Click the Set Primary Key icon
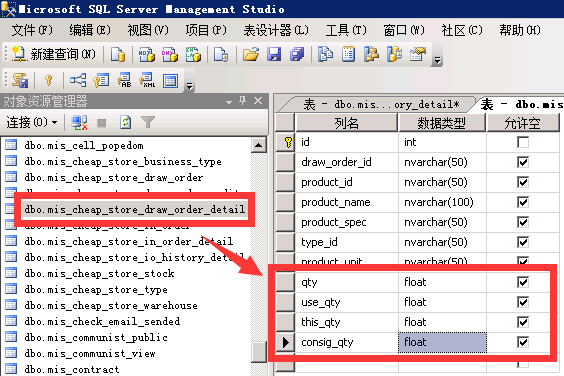Image resolution: width=564 pixels, height=376 pixels. 49,80
